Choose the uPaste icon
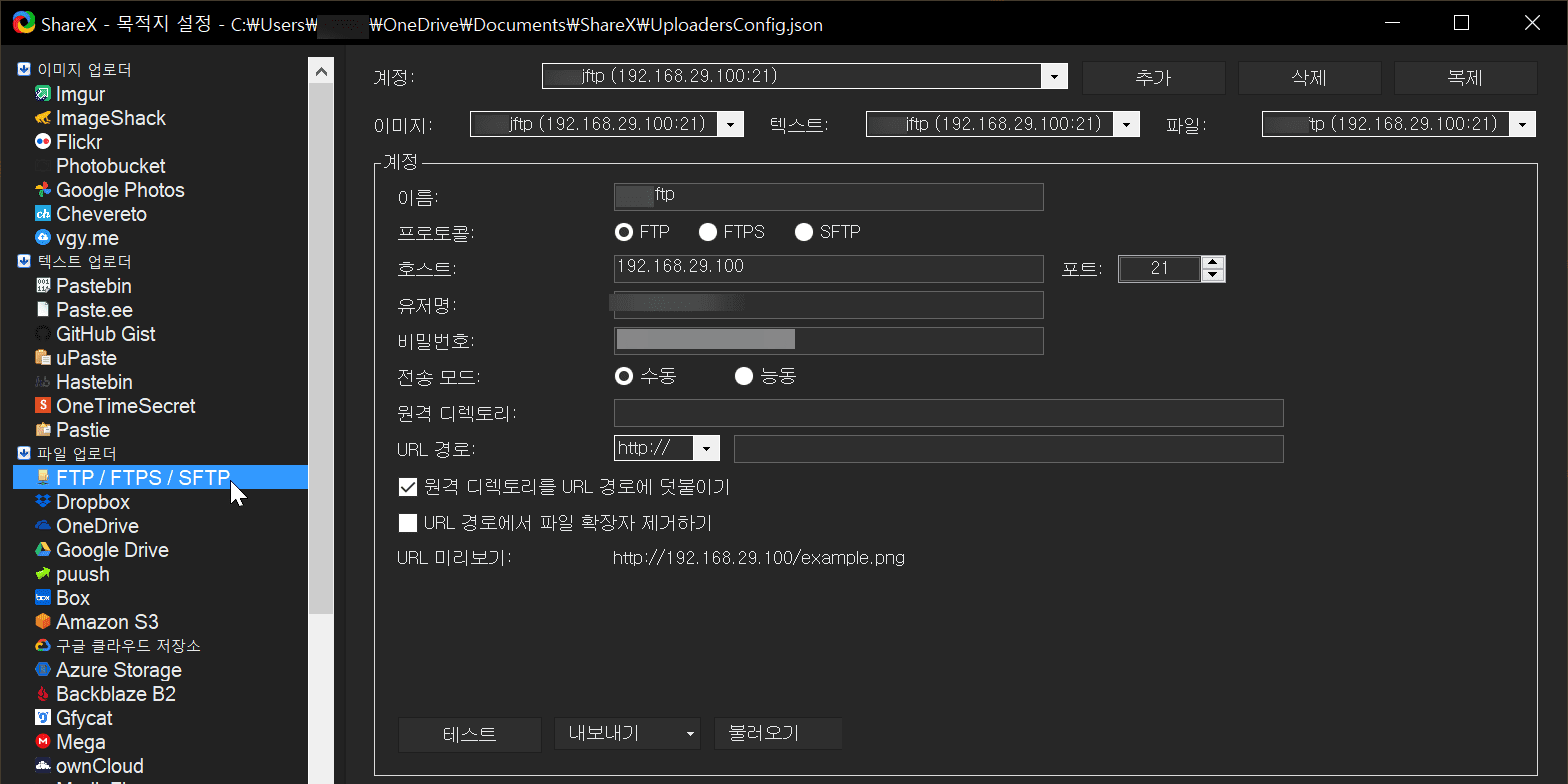The width and height of the screenshot is (1568, 784). [x=43, y=358]
